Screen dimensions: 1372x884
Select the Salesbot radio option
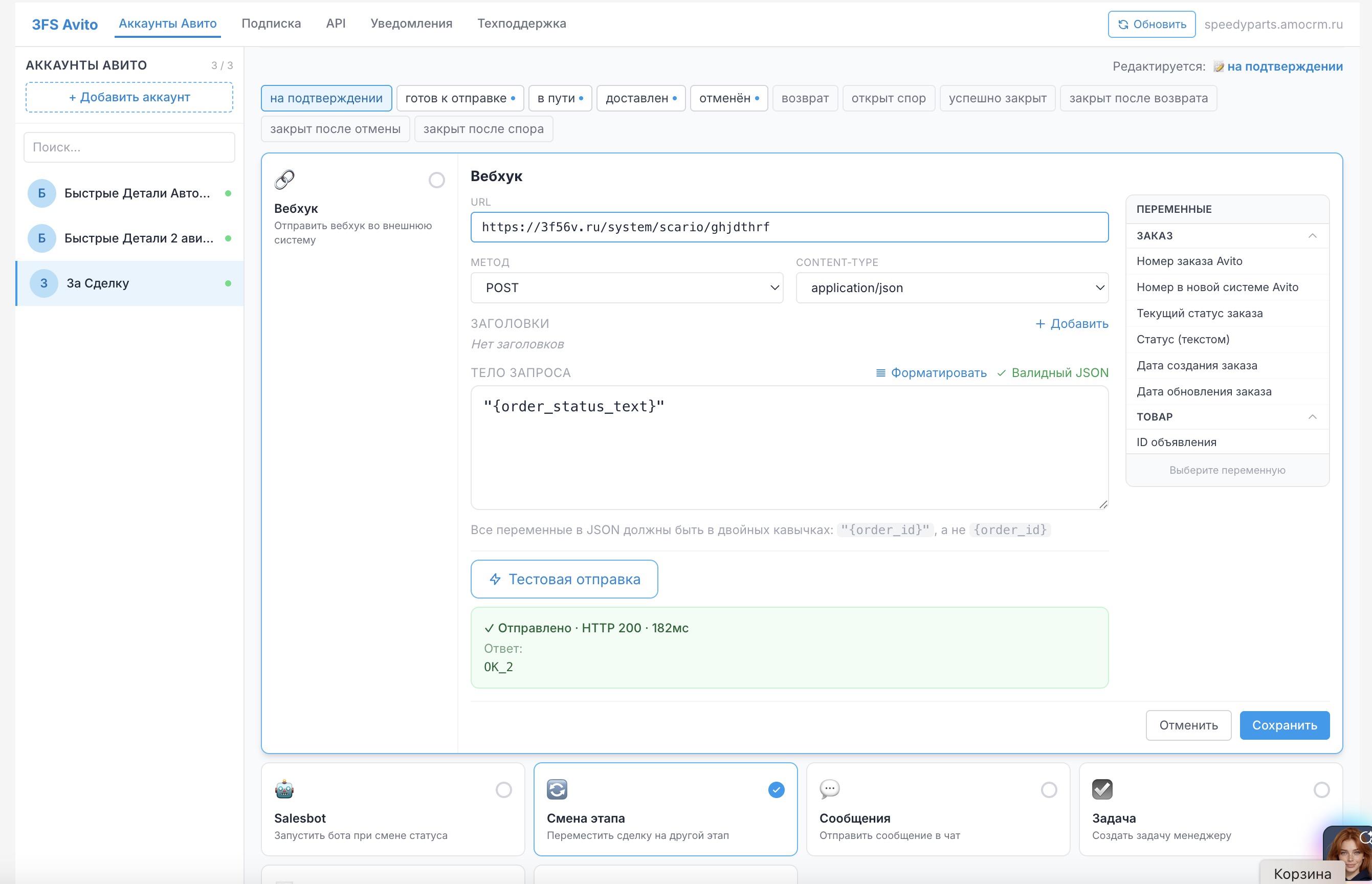504,790
